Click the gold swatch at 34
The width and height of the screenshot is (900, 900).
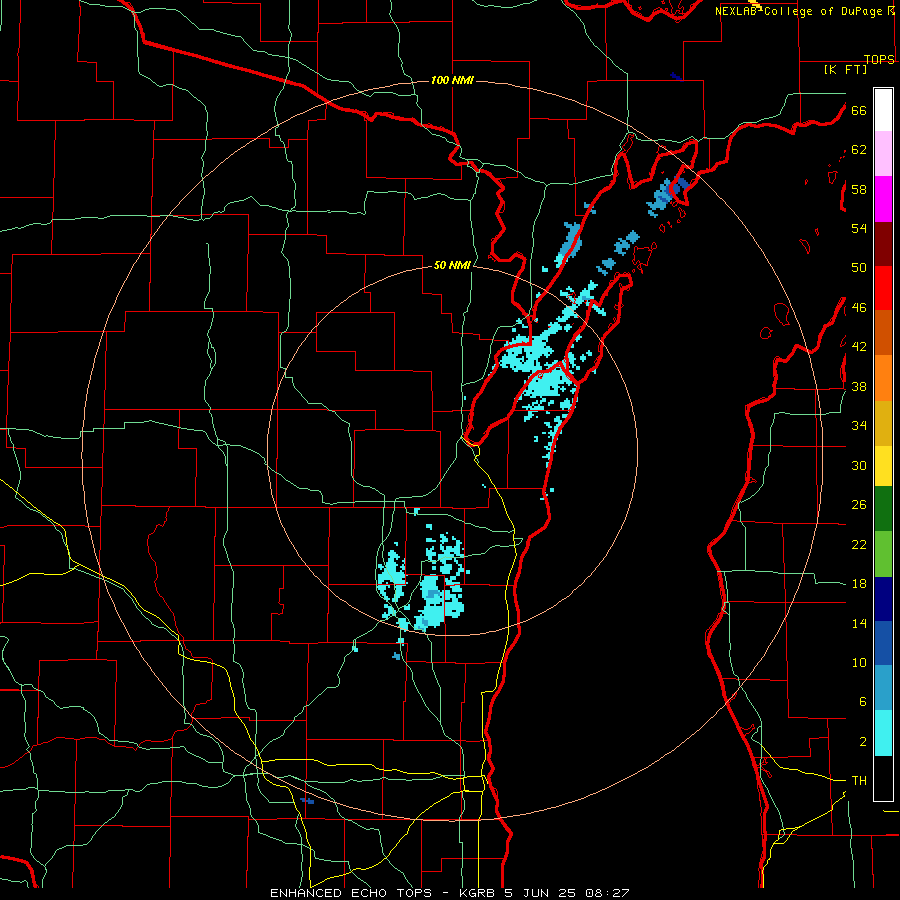coord(883,423)
